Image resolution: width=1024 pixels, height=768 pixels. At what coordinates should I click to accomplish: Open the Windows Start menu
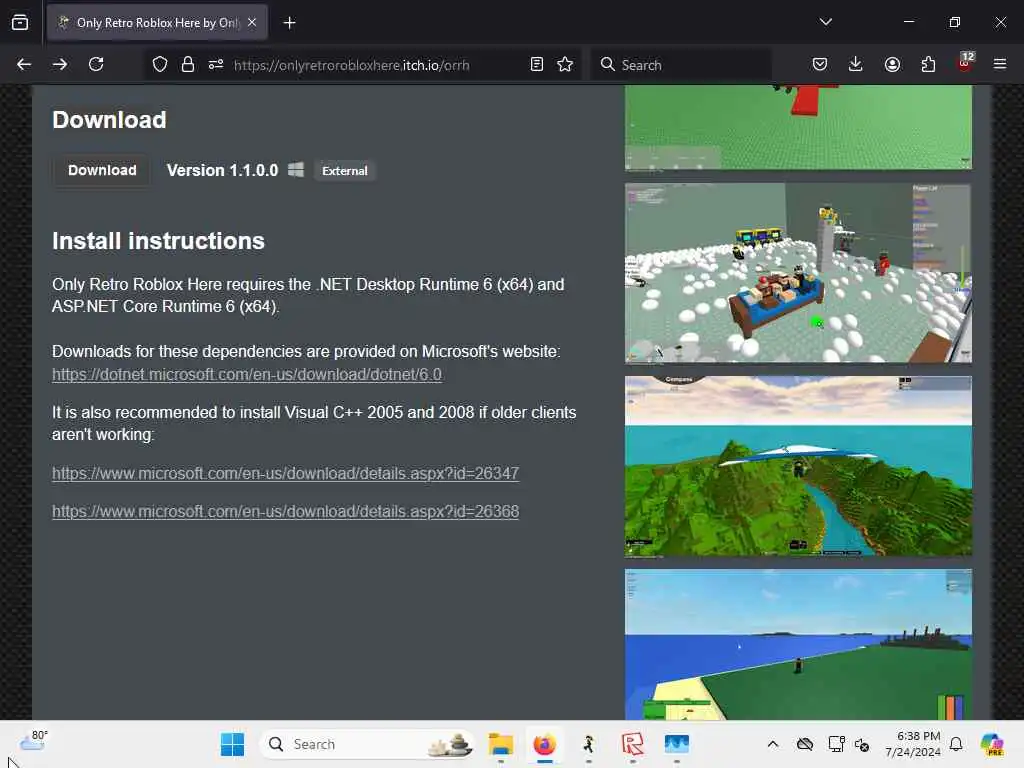click(232, 744)
